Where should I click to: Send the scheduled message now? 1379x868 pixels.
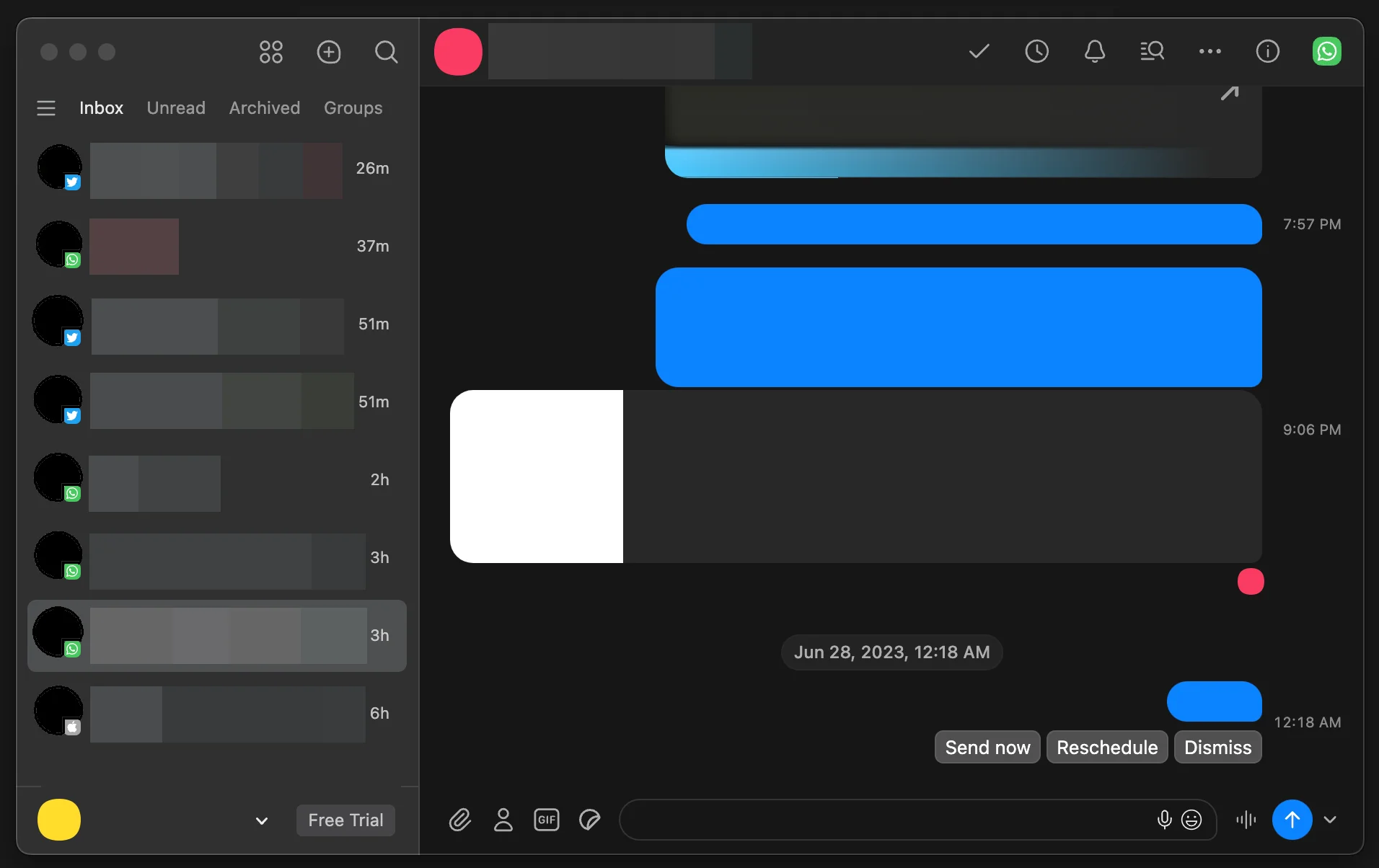tap(986, 747)
